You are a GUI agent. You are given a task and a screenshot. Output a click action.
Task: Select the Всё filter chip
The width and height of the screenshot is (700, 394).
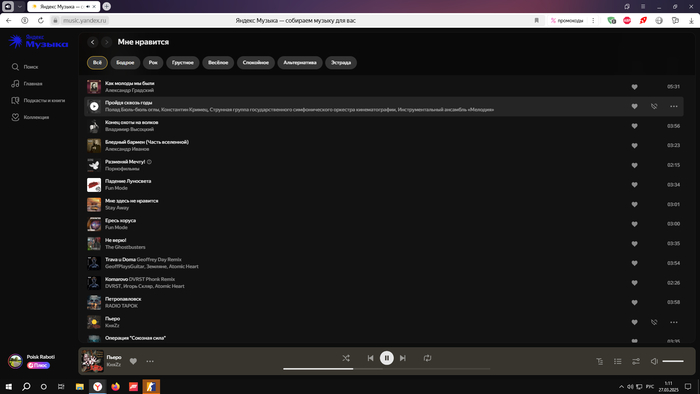point(97,62)
